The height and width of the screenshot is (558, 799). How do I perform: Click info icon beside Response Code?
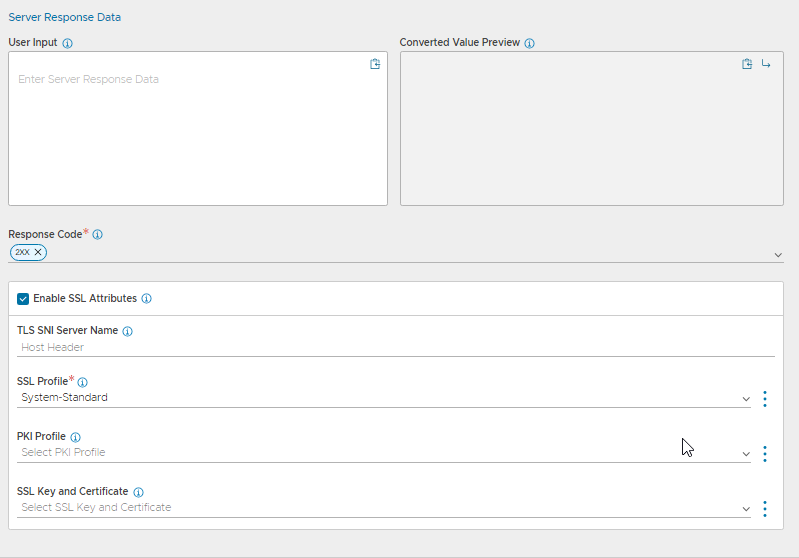tap(97, 234)
